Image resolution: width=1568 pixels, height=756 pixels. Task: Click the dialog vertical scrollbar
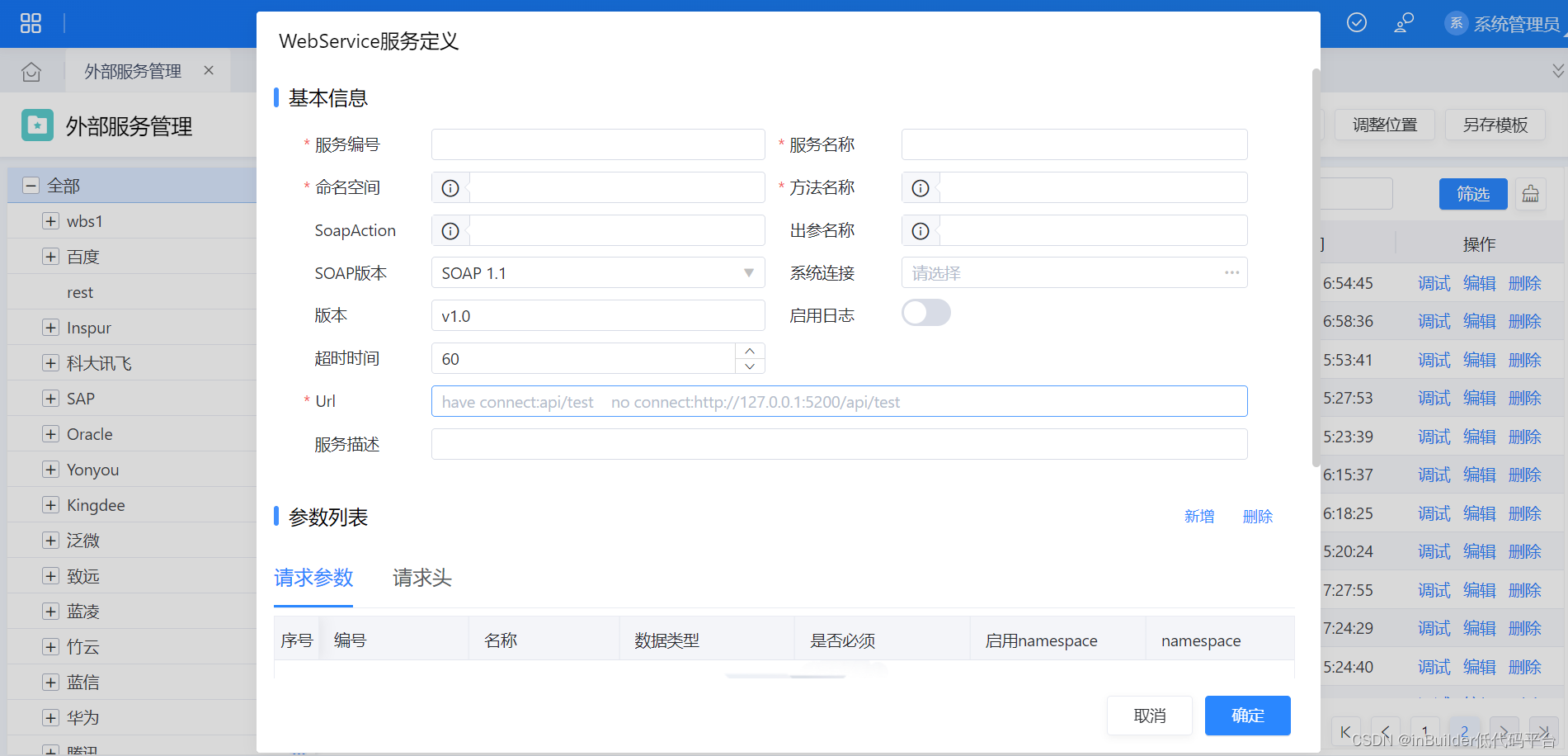1316,268
